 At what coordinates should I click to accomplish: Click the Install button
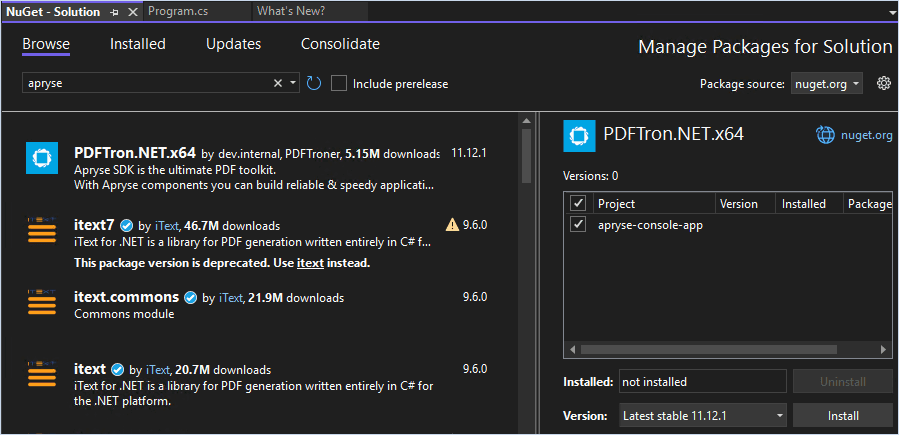click(843, 416)
